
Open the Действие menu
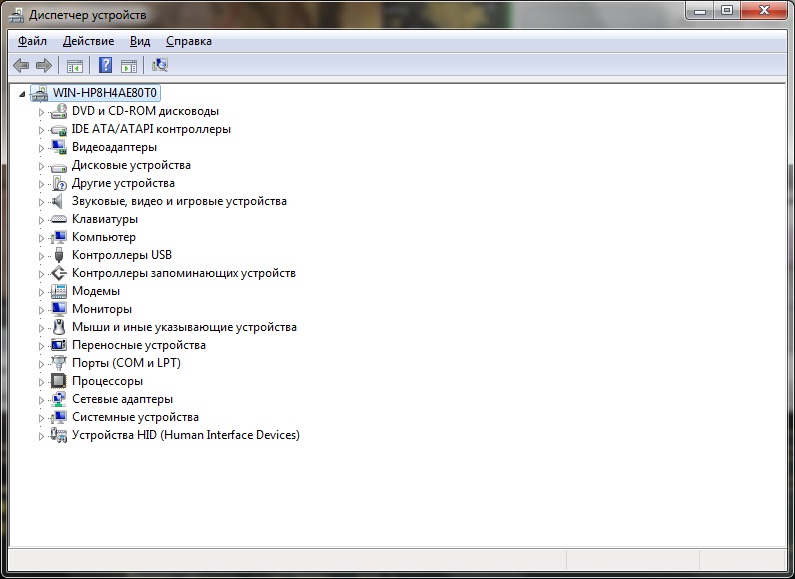[88, 41]
